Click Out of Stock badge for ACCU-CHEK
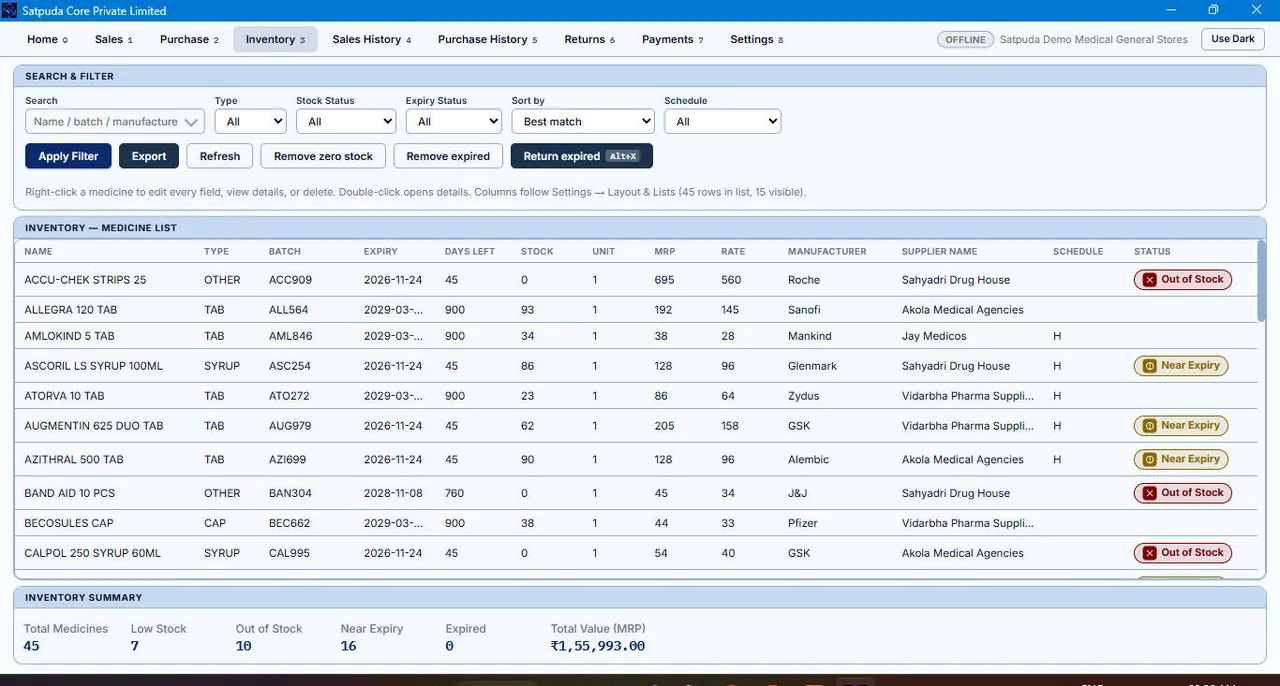 click(x=1182, y=280)
